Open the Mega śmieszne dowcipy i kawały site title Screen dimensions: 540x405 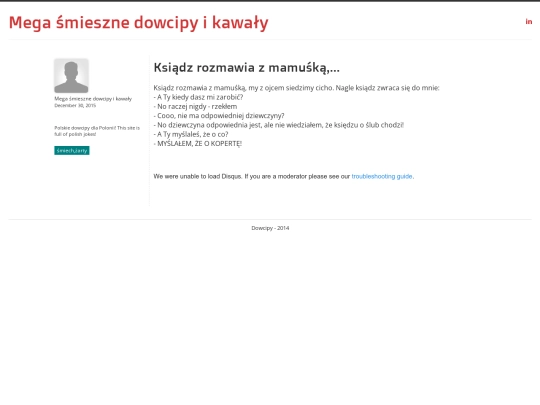coord(138,23)
